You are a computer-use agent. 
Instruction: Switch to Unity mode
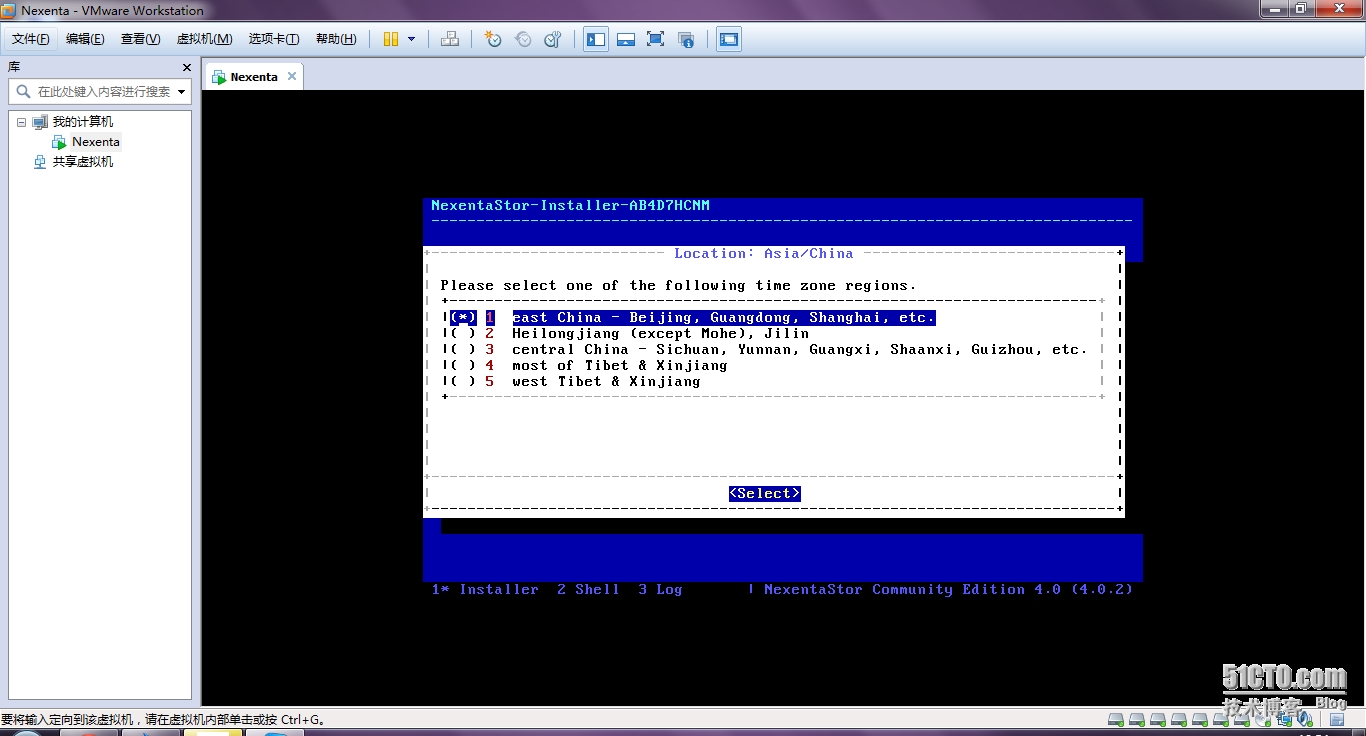click(x=686, y=39)
